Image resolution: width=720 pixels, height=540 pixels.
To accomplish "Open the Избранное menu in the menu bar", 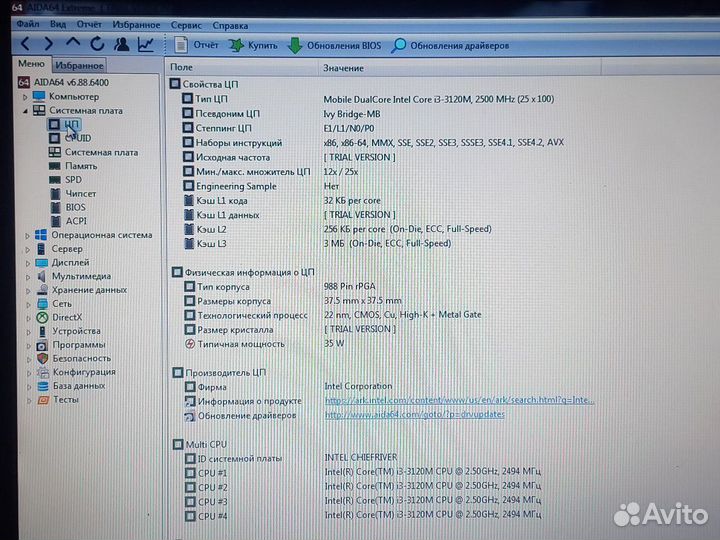I will pos(136,25).
